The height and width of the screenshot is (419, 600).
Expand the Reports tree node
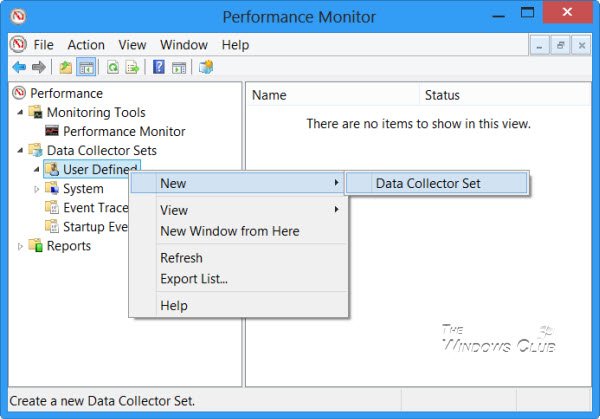point(20,246)
